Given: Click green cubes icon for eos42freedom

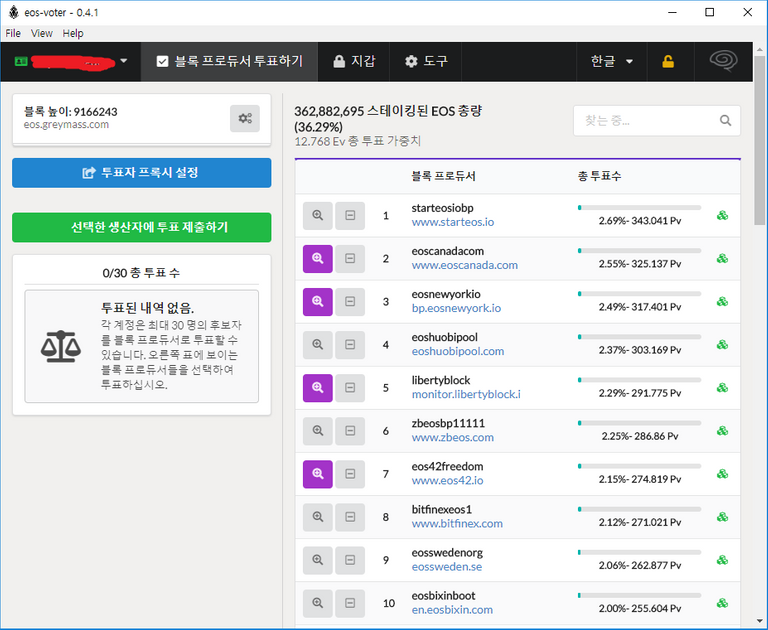Looking at the screenshot, I should coord(722,474).
